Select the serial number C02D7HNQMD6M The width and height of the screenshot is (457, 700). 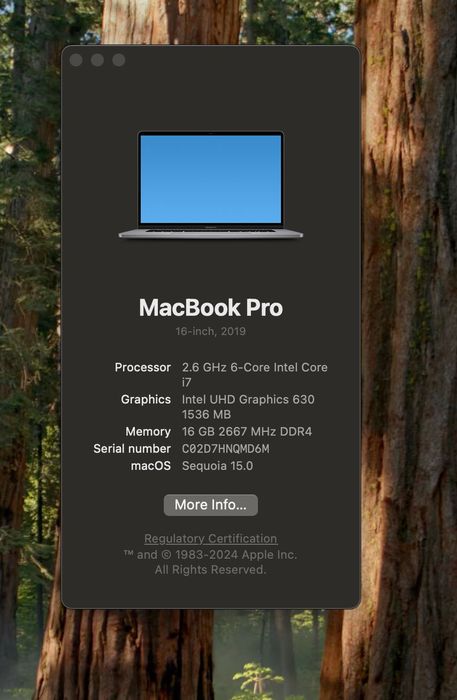(225, 449)
